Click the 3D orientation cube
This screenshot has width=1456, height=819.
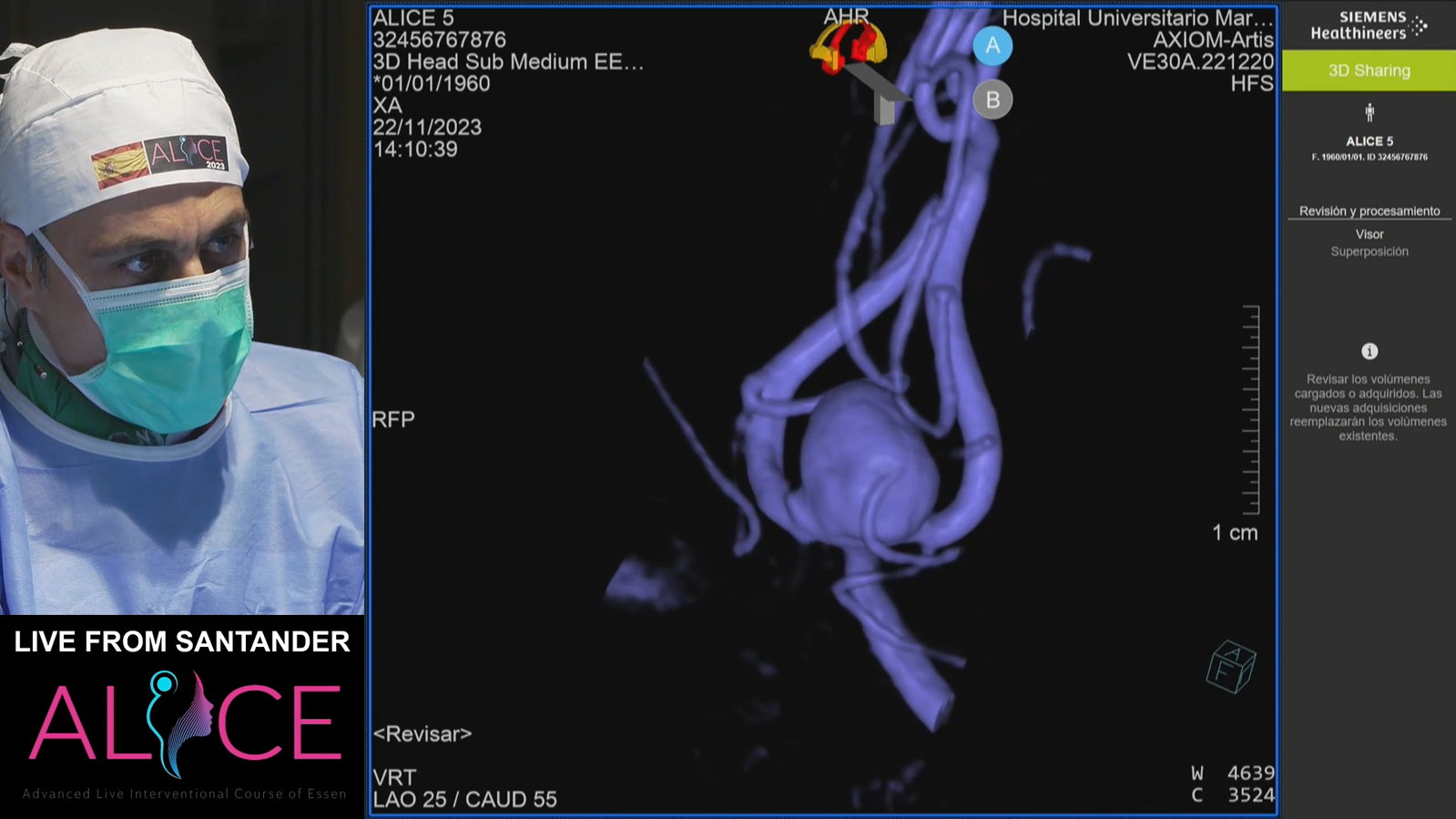coord(1230,667)
